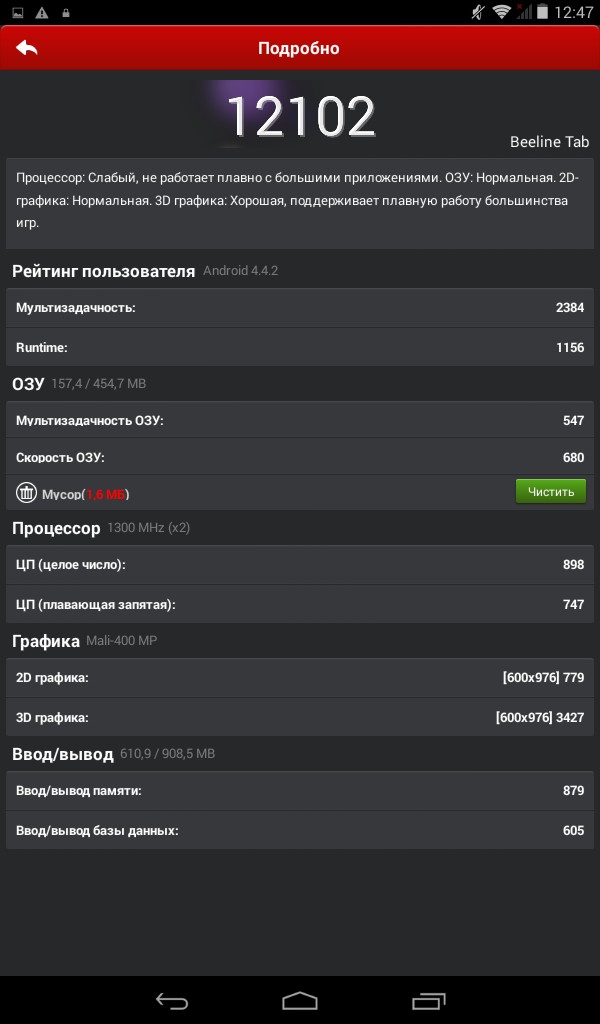Image resolution: width=600 pixels, height=1024 pixels.
Task: Select the Скорость ОЗУ row
Action: (x=300, y=457)
